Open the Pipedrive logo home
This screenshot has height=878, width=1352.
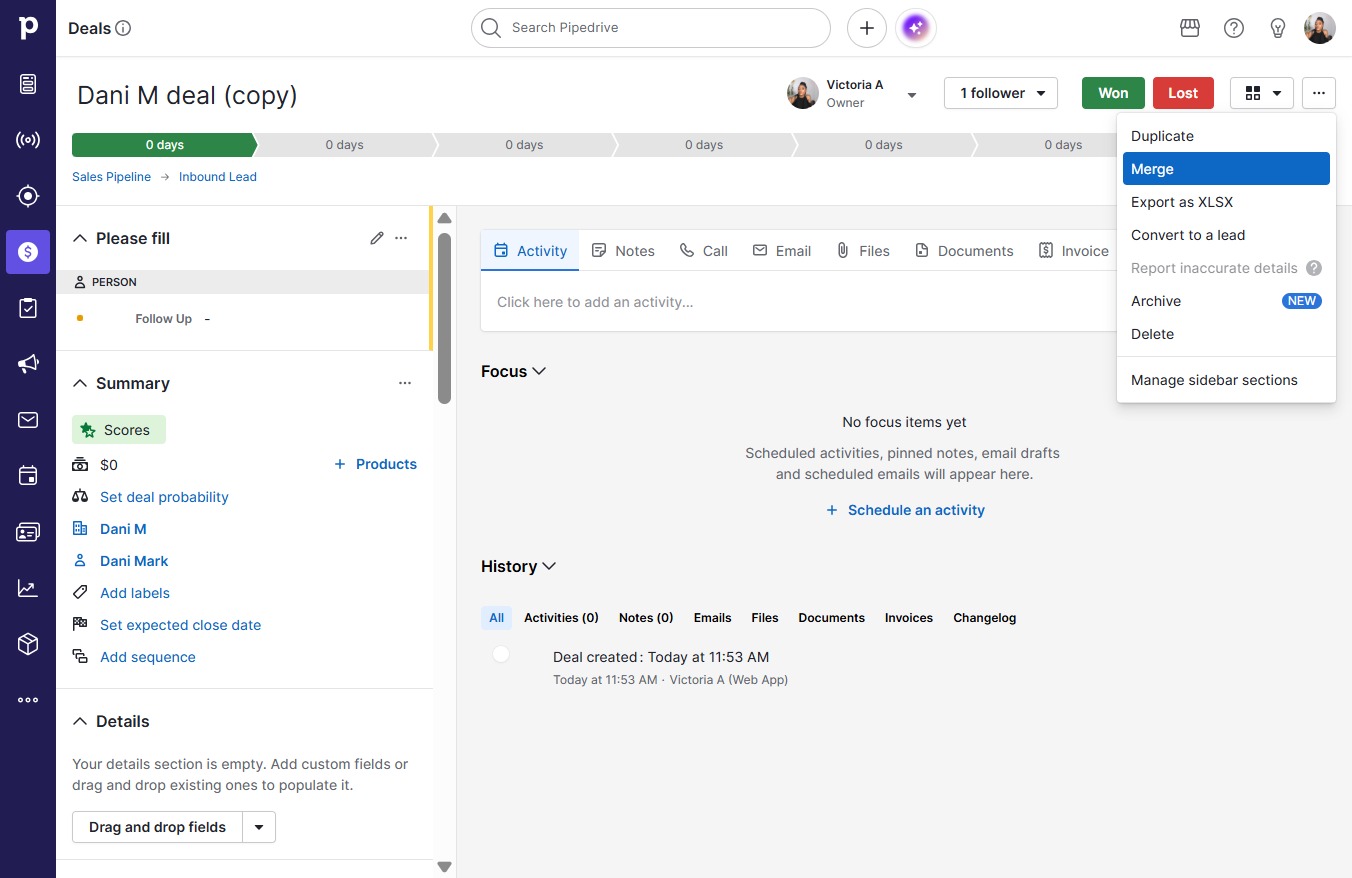pos(28,28)
